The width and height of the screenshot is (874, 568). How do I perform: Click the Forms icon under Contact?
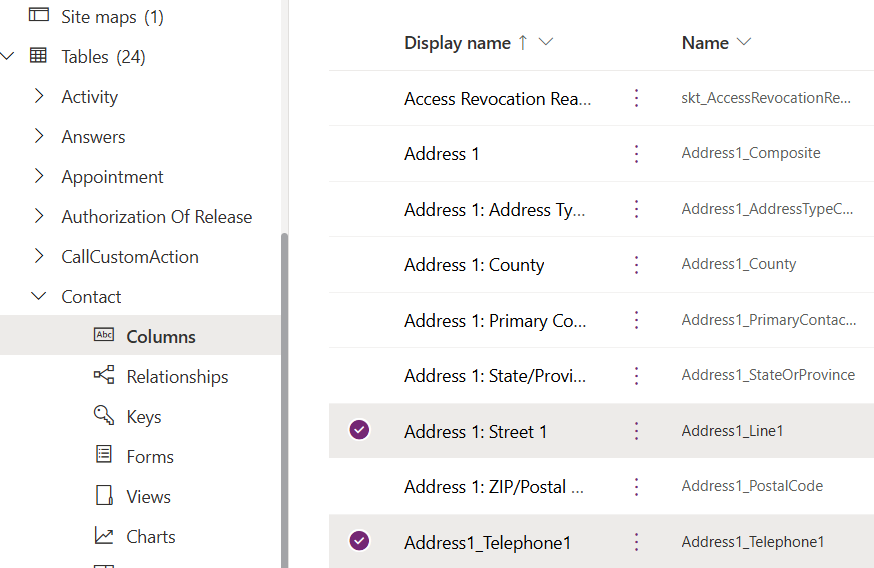104,456
